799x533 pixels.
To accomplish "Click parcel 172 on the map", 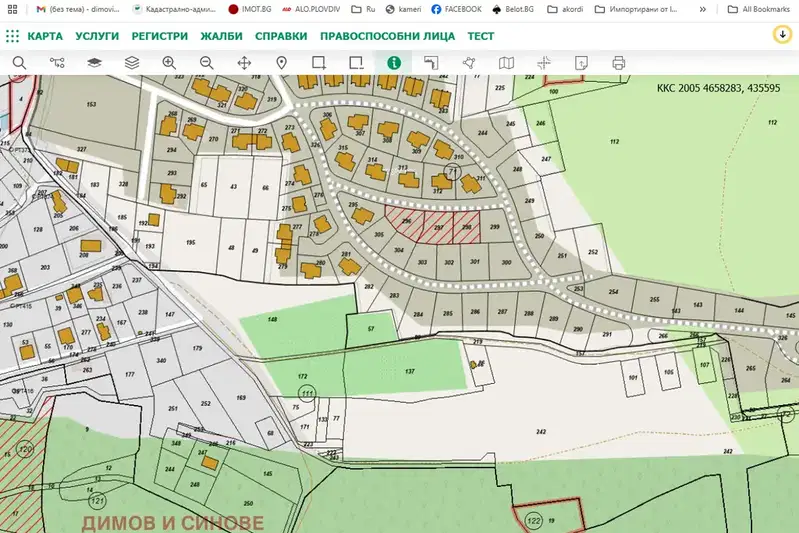I will pyautogui.click(x=303, y=377).
